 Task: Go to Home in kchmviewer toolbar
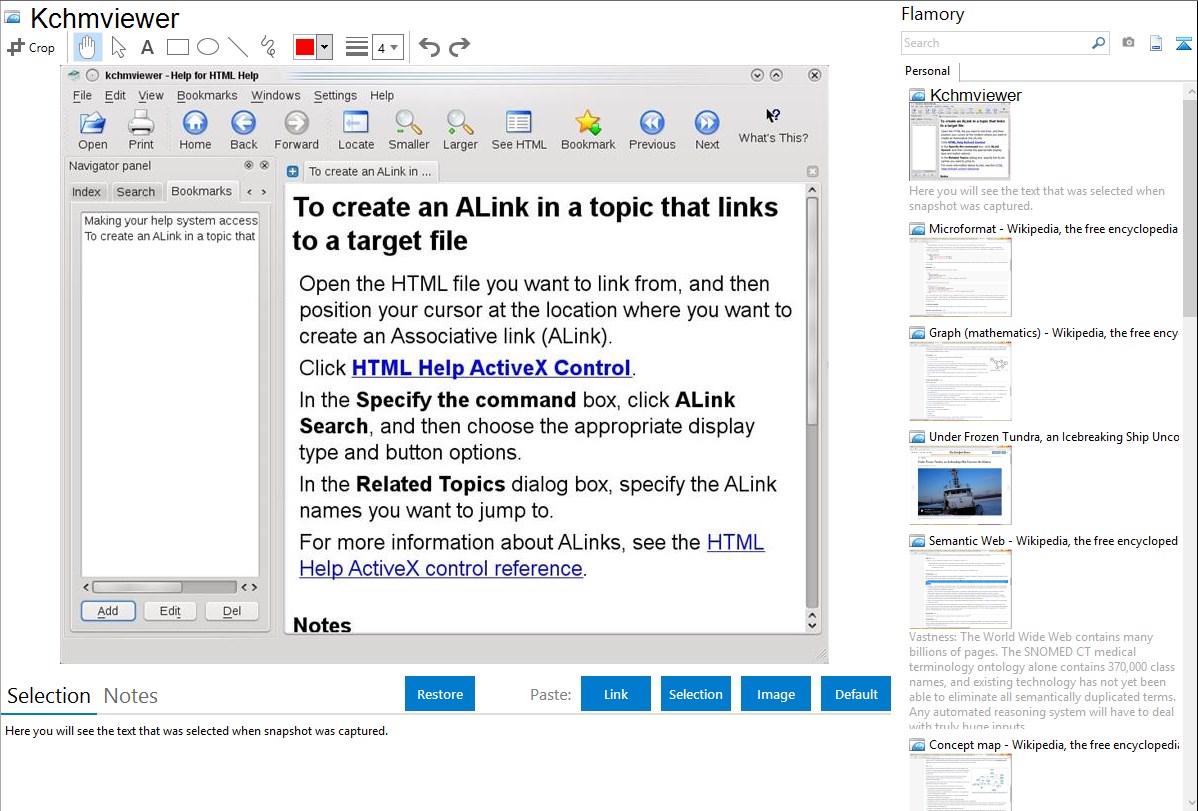coord(195,130)
